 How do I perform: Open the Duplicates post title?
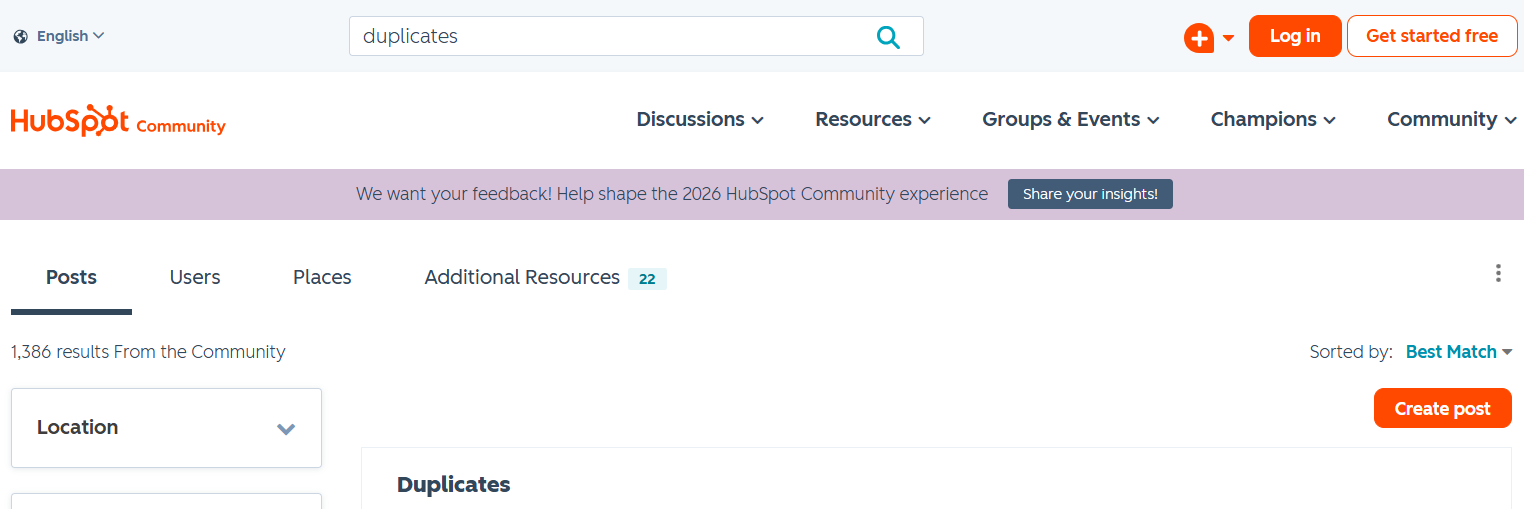pyautogui.click(x=453, y=485)
